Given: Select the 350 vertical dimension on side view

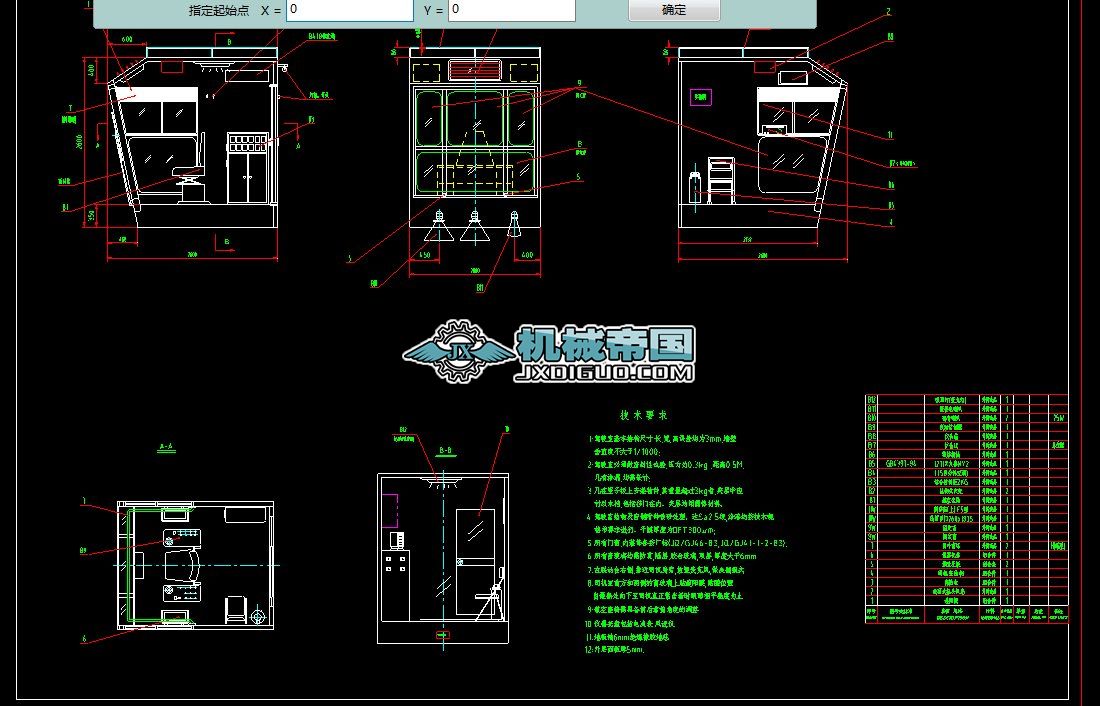Looking at the screenshot, I should coord(92,215).
